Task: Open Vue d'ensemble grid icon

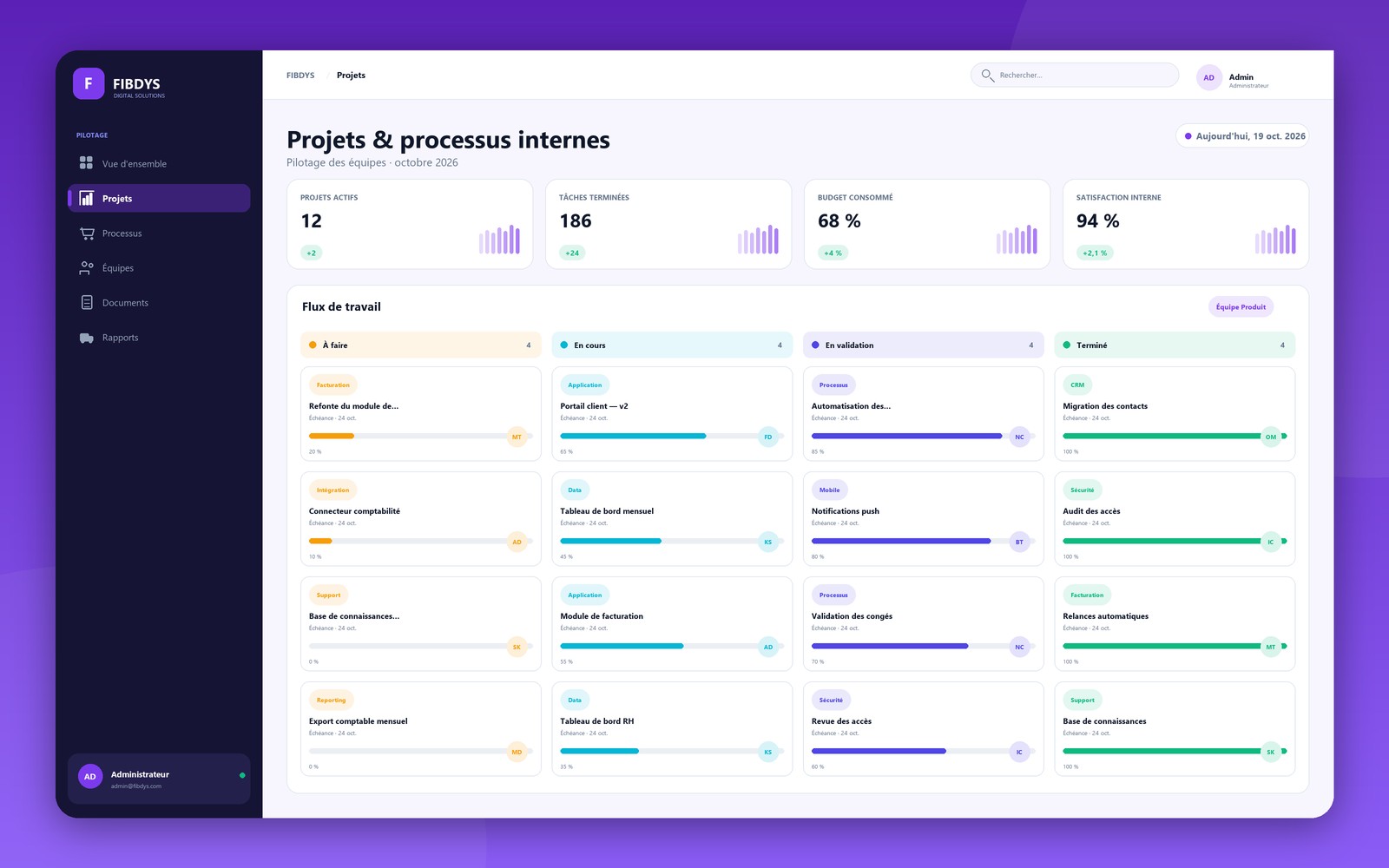Action: pyautogui.click(x=86, y=162)
